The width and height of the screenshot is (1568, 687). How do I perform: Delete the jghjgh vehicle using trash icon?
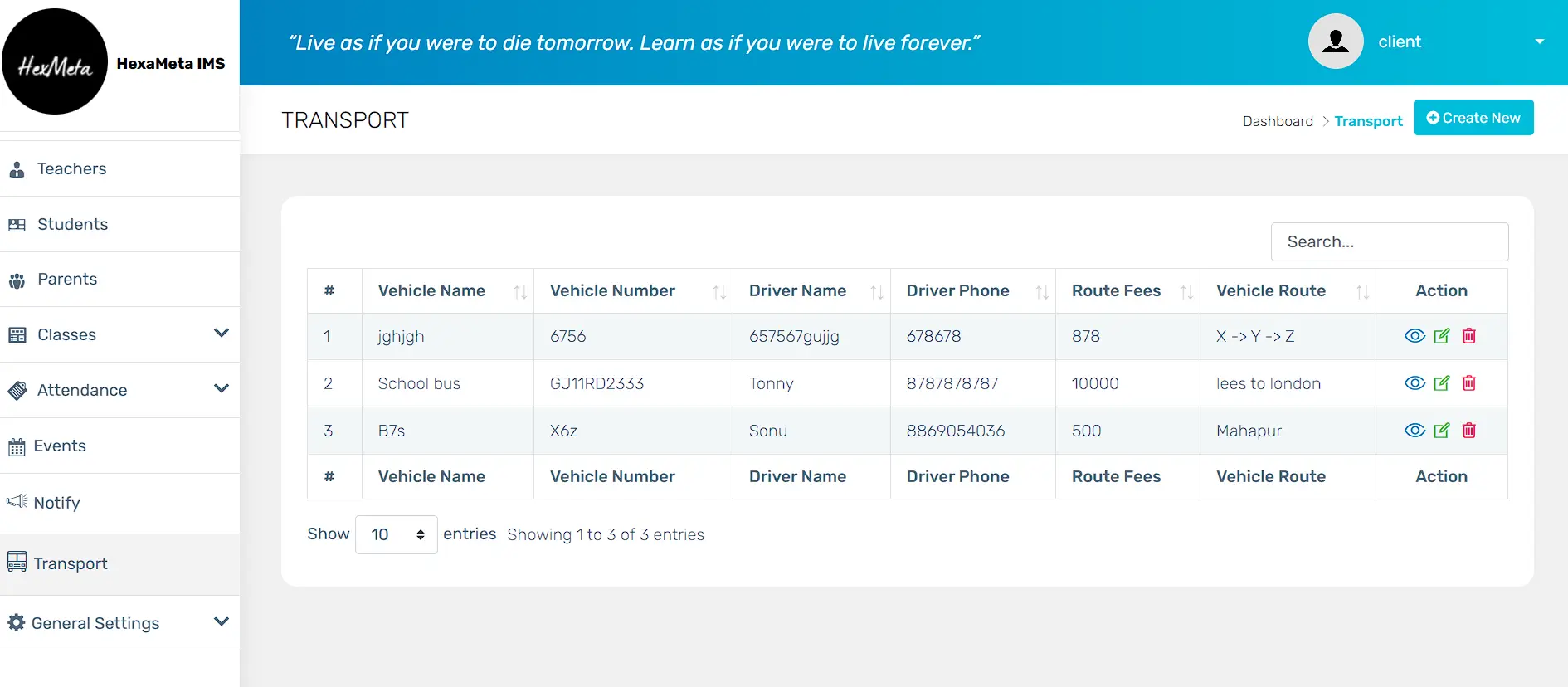point(1468,336)
